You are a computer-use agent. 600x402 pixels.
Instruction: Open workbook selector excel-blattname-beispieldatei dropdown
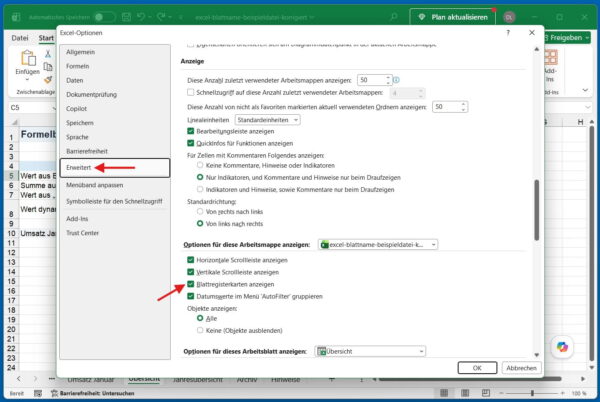click(378, 245)
